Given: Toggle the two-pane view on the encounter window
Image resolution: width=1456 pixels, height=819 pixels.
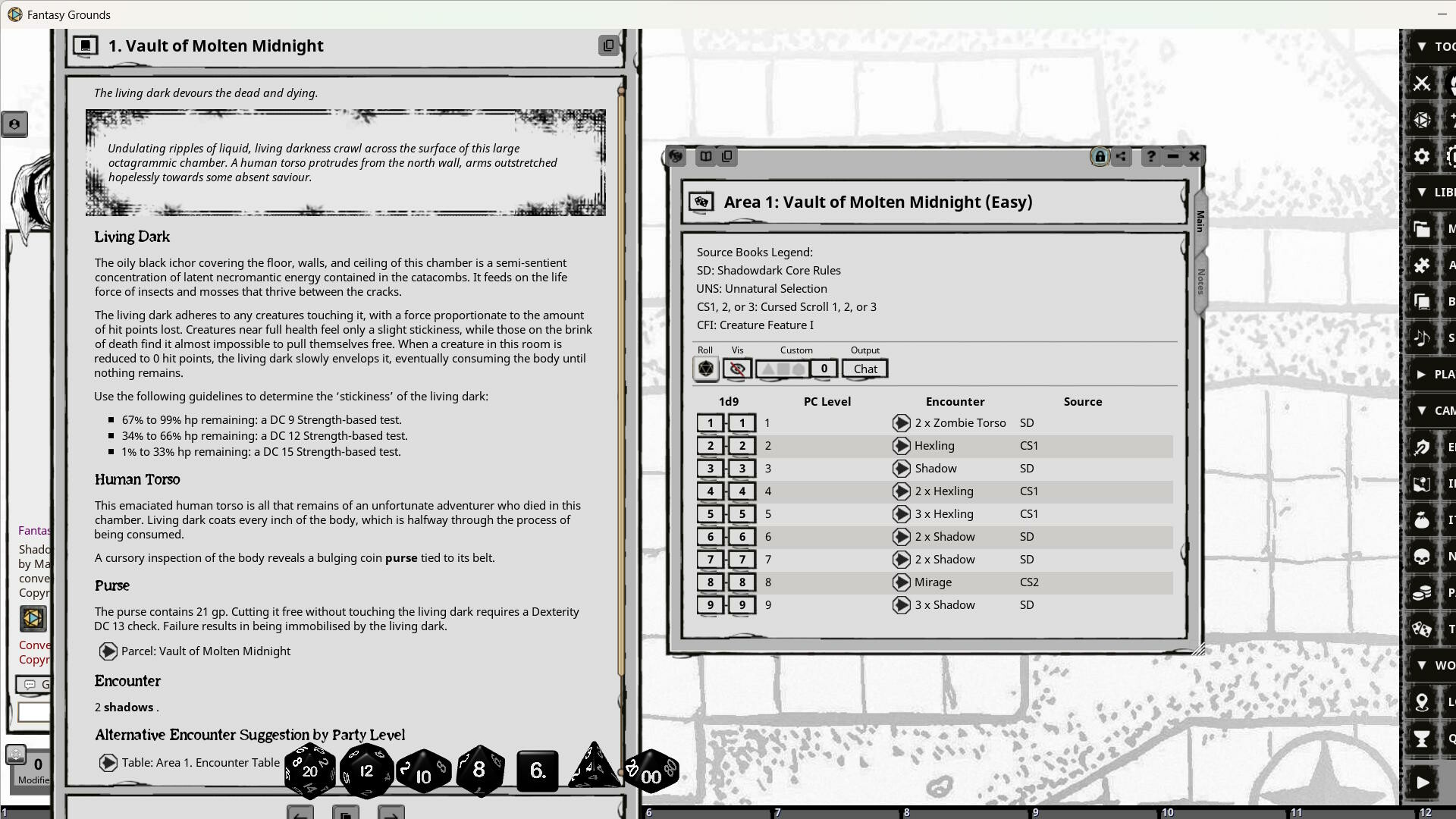Looking at the screenshot, I should 706,156.
